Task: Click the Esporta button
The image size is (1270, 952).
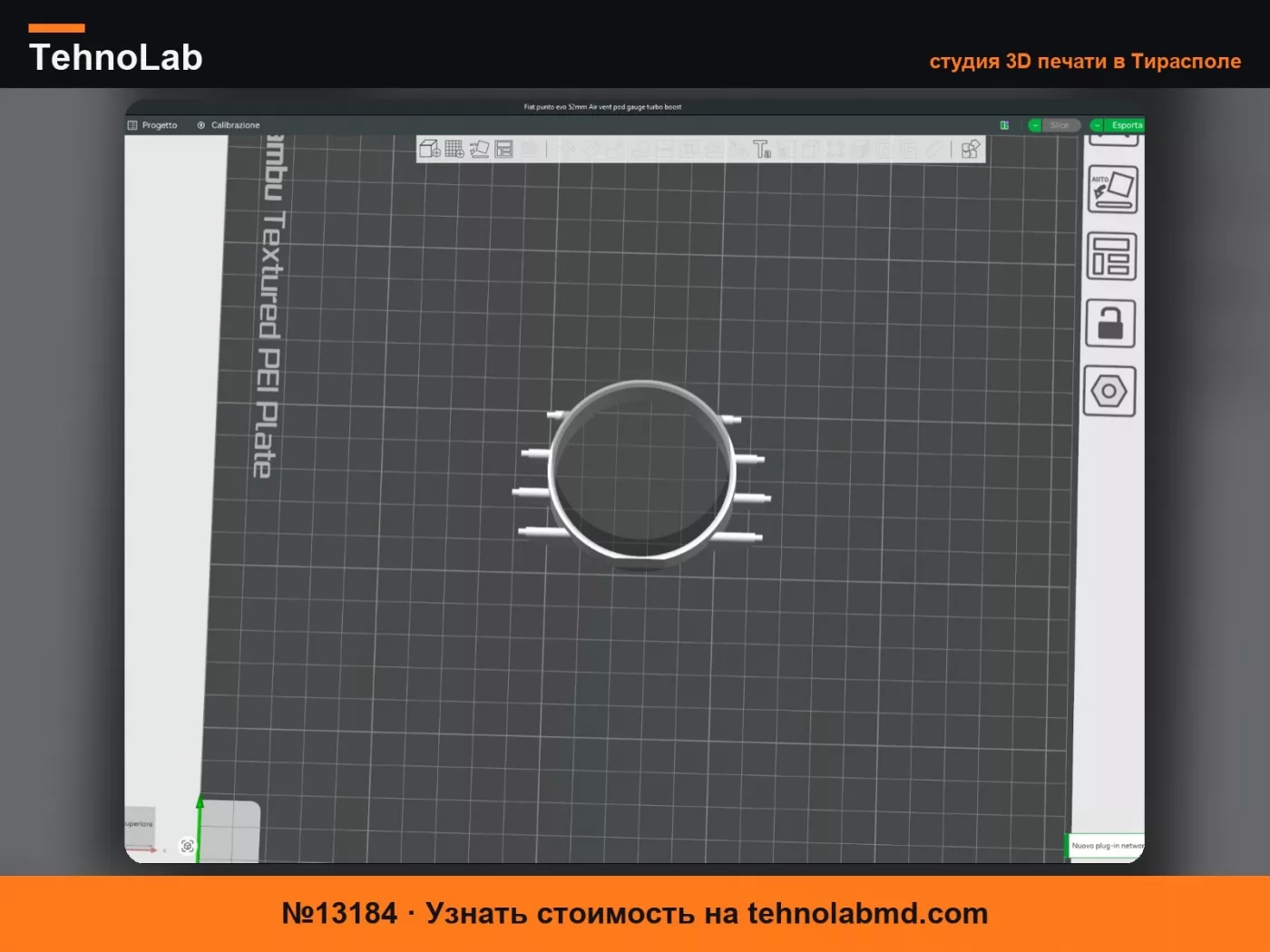Action: coord(1126,125)
